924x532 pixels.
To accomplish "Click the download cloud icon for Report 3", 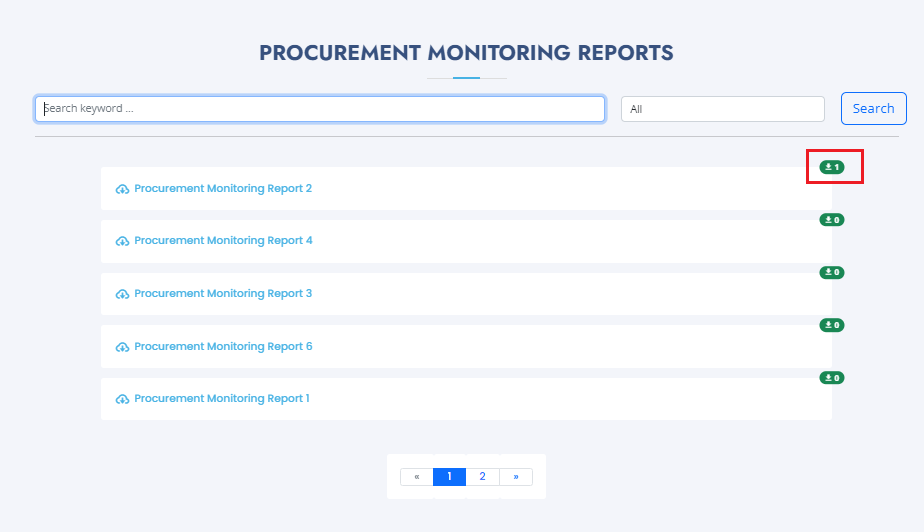I will (122, 294).
